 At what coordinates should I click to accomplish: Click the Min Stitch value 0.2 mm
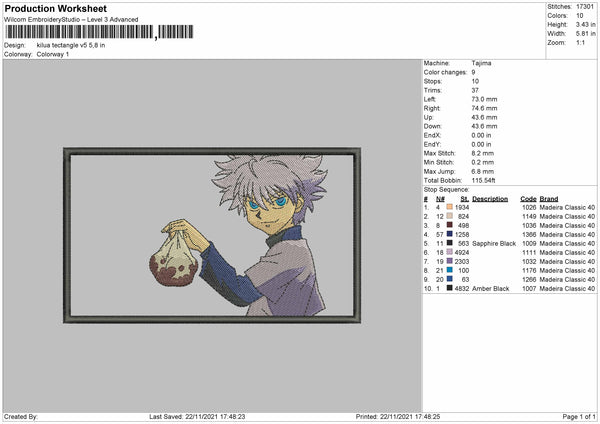[483, 162]
